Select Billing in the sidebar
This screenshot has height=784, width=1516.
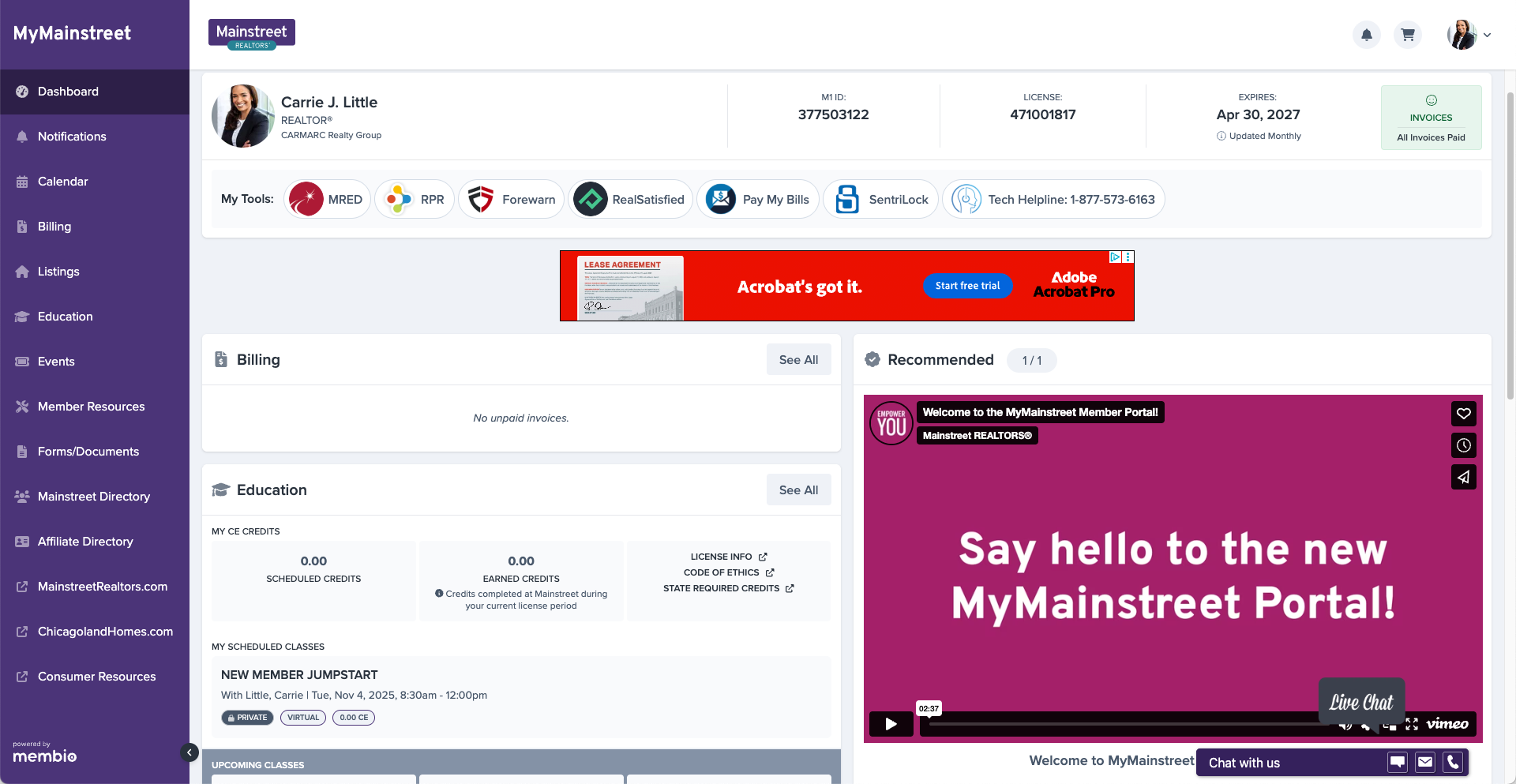click(x=95, y=227)
